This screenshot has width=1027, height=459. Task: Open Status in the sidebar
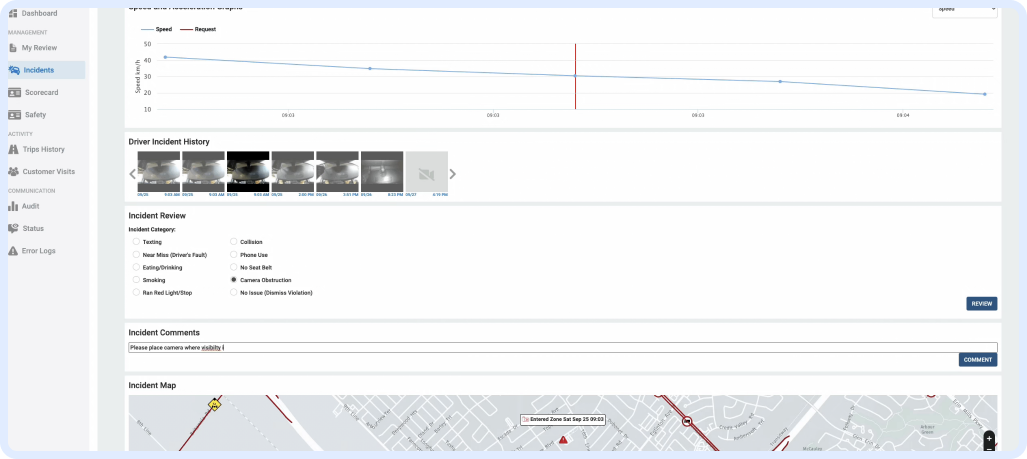pyautogui.click(x=32, y=228)
